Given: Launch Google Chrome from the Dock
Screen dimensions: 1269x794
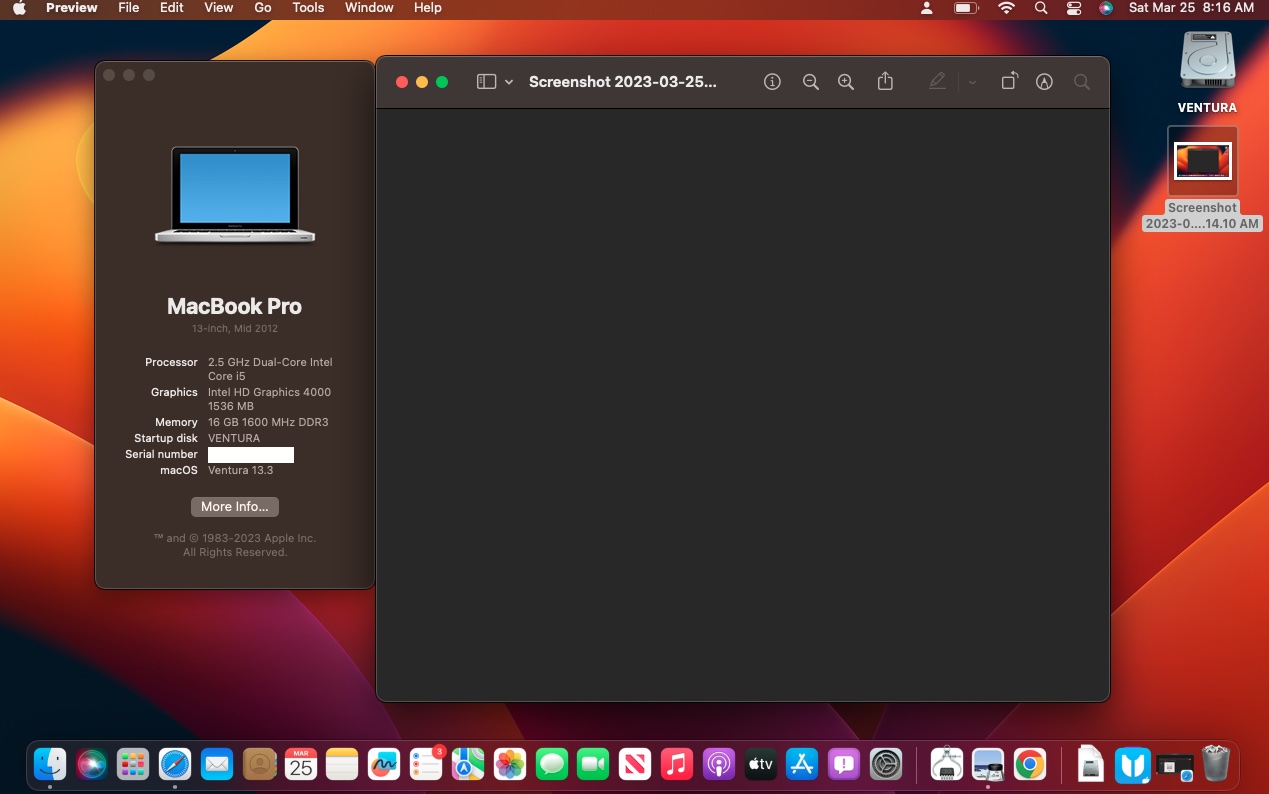Looking at the screenshot, I should [x=1030, y=765].
